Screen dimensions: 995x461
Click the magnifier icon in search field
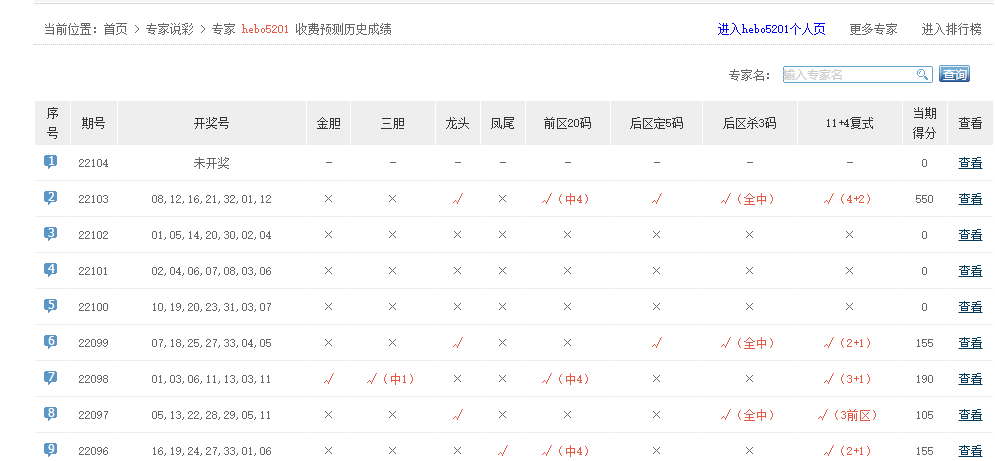(x=922, y=75)
